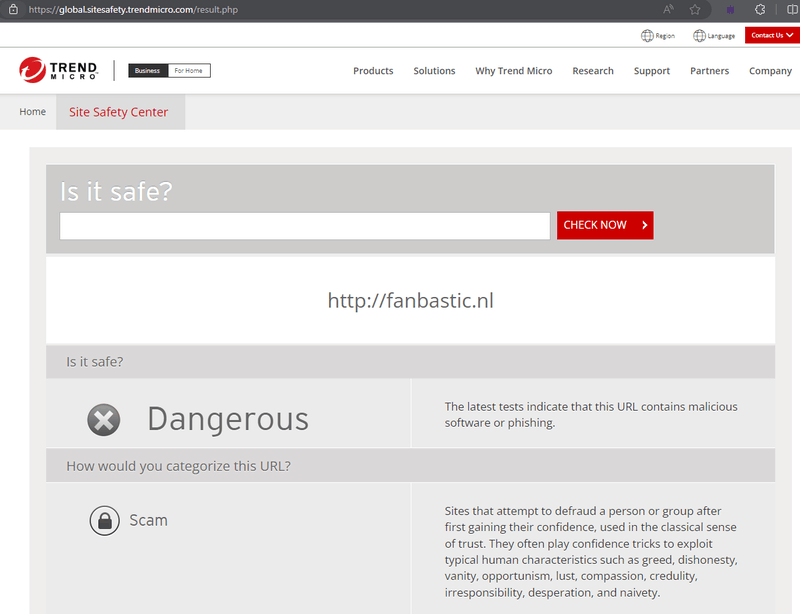Click the Dangerous rating text

228,420
